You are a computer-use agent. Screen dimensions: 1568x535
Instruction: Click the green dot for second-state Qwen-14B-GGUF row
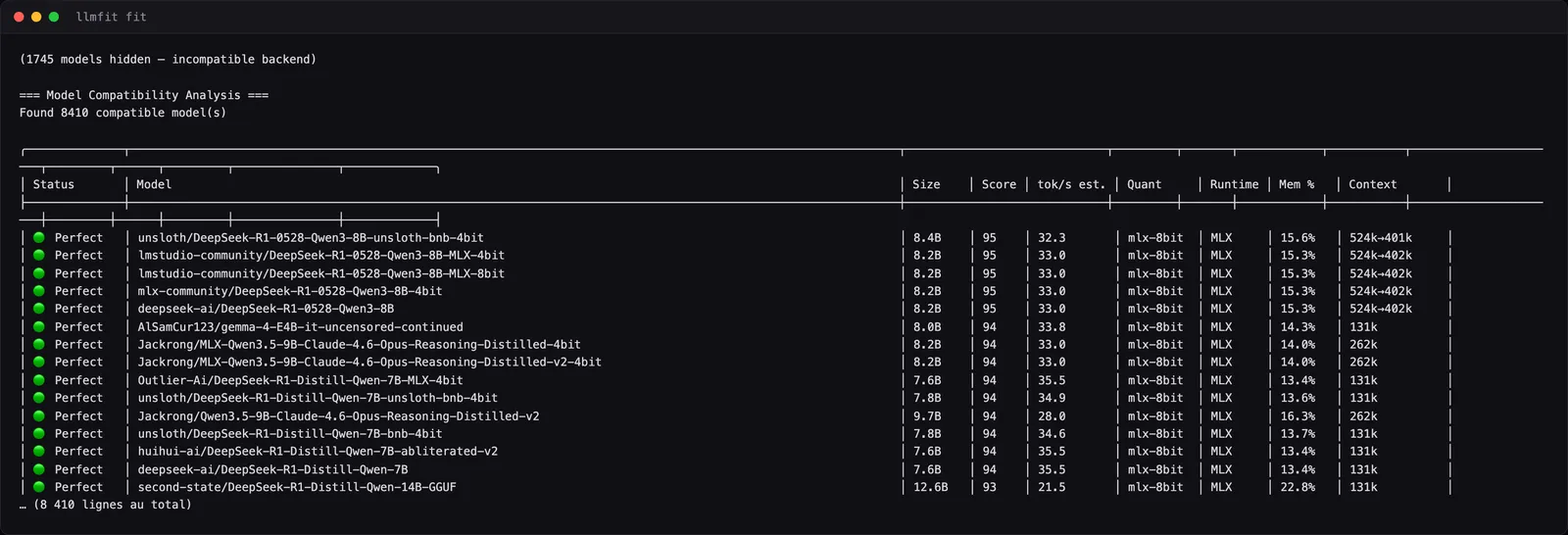[39, 487]
